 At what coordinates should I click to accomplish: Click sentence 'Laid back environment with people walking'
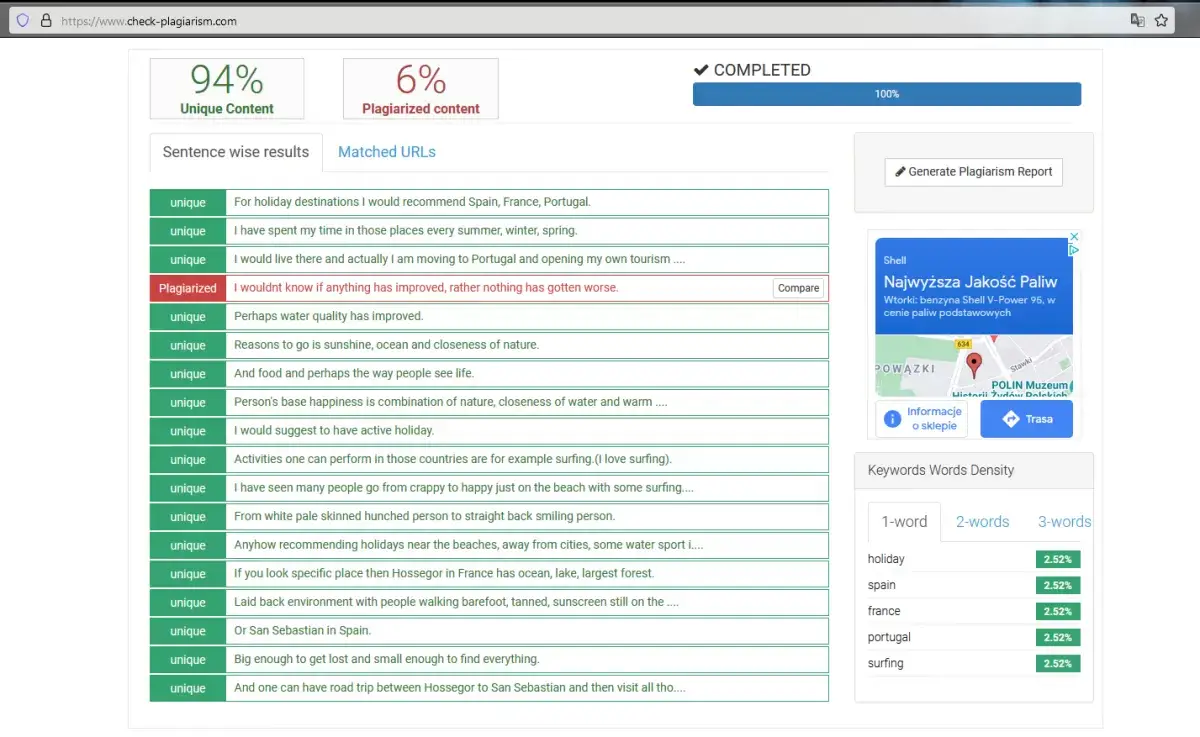pyautogui.click(x=456, y=602)
